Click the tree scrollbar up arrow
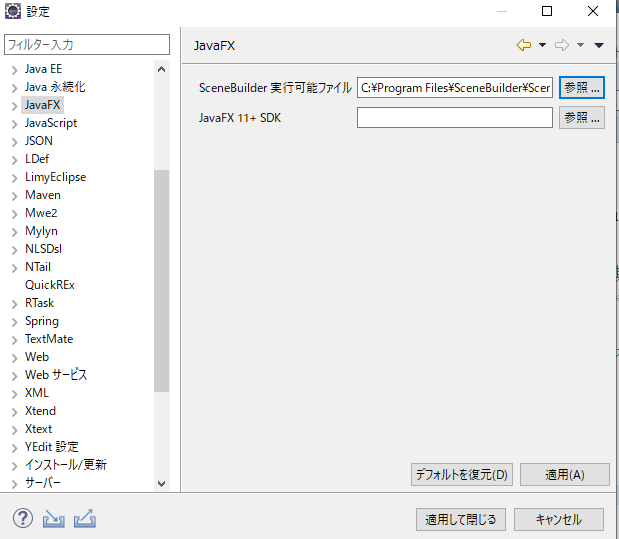The width and height of the screenshot is (619, 539). [161, 69]
